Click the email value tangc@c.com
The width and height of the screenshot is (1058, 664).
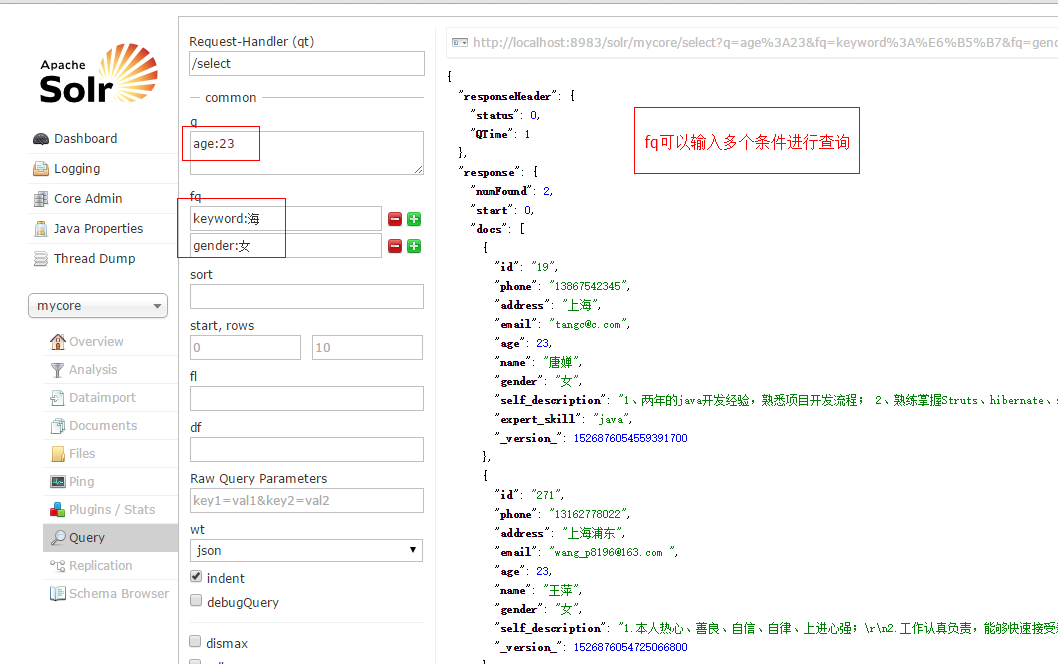coord(588,325)
